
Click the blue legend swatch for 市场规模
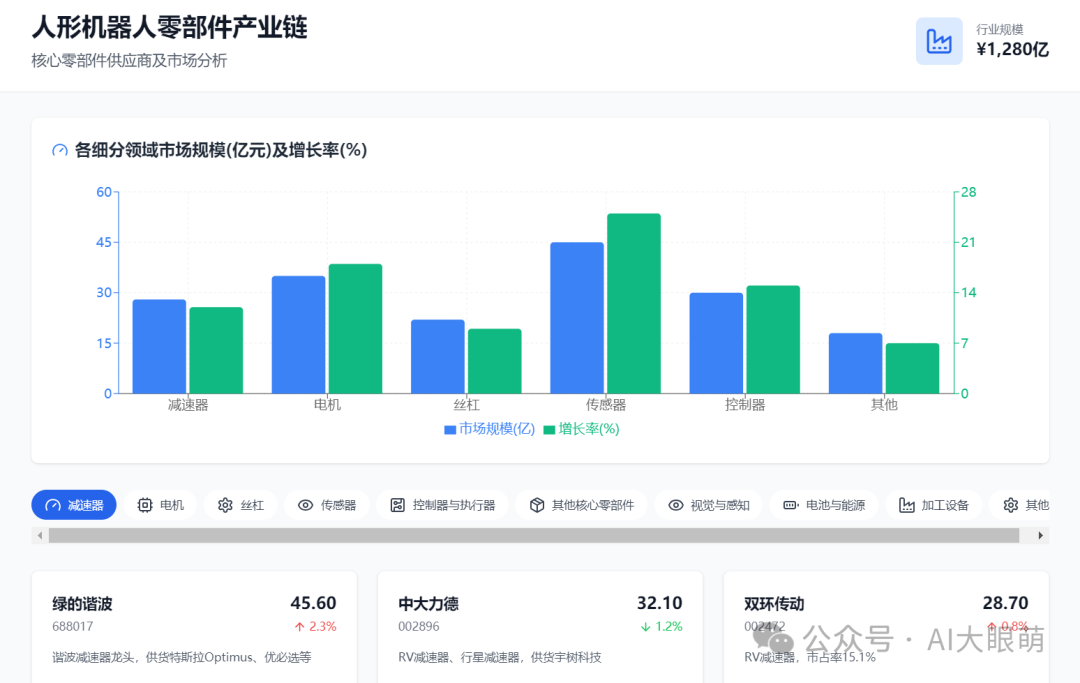pyautogui.click(x=450, y=430)
